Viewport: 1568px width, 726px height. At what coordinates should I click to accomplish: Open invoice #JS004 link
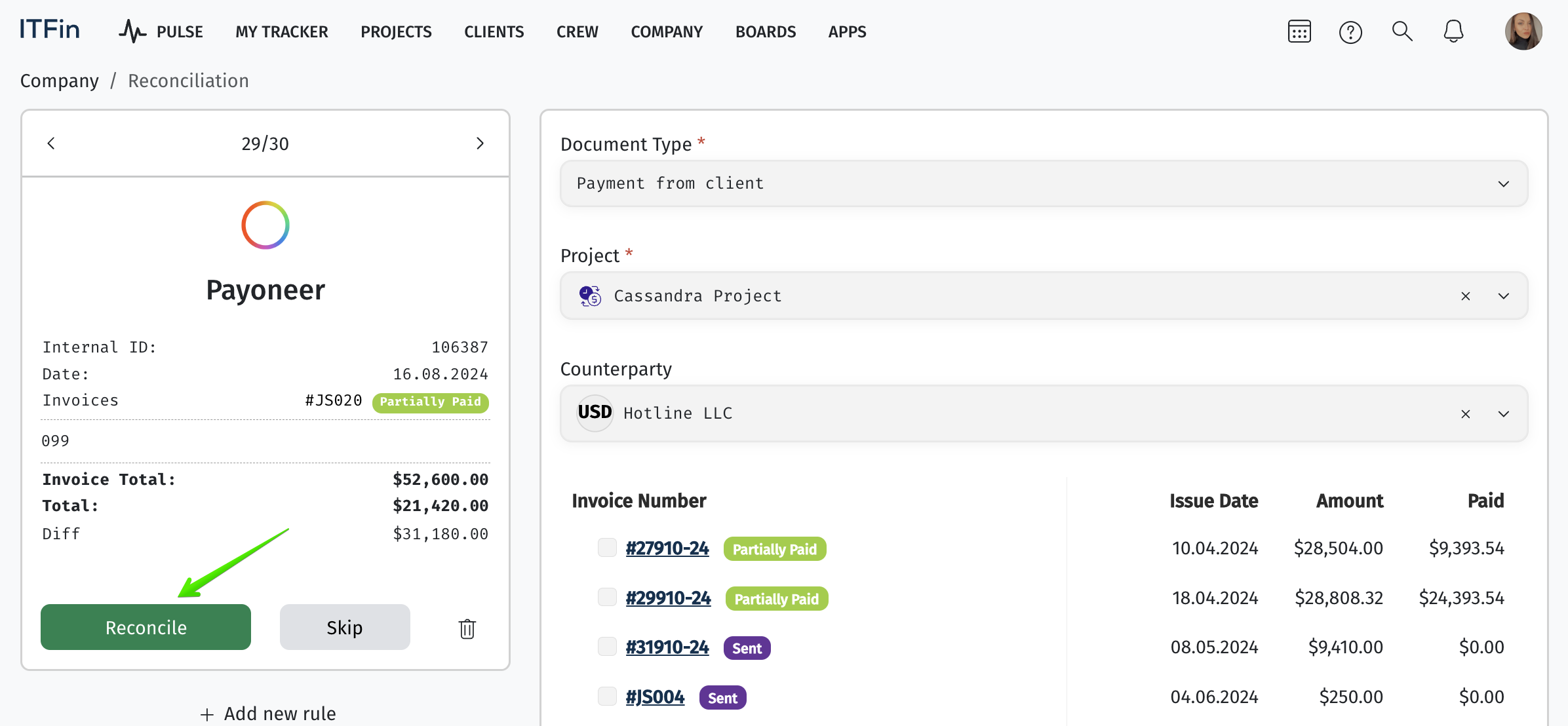655,697
